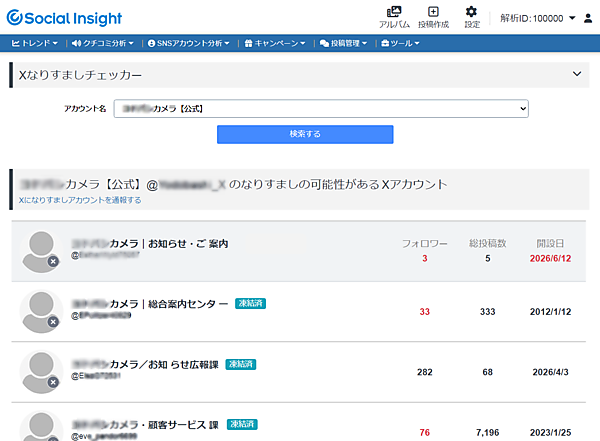
Task: Select follower count 282
Action: click(425, 372)
